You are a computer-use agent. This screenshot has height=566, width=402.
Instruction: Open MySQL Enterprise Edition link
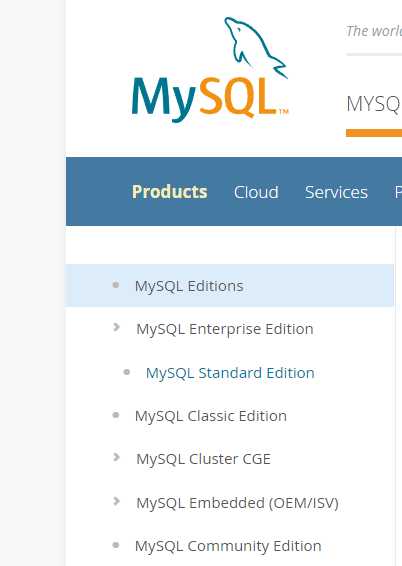(225, 329)
